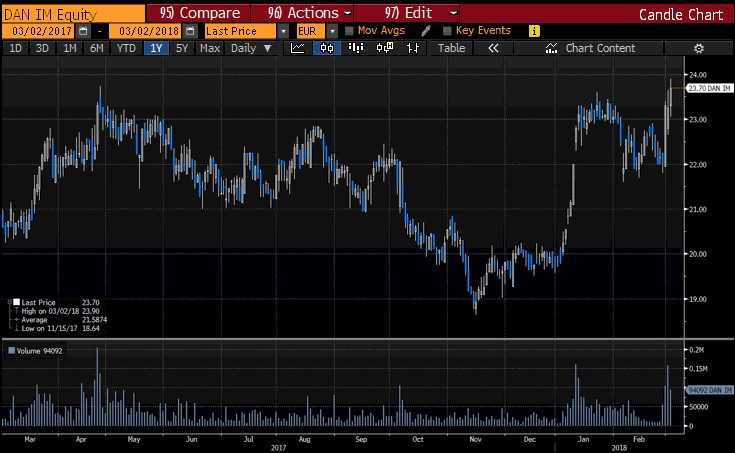This screenshot has width=735, height=453.
Task: Select the 6M range tab
Action: 97,48
